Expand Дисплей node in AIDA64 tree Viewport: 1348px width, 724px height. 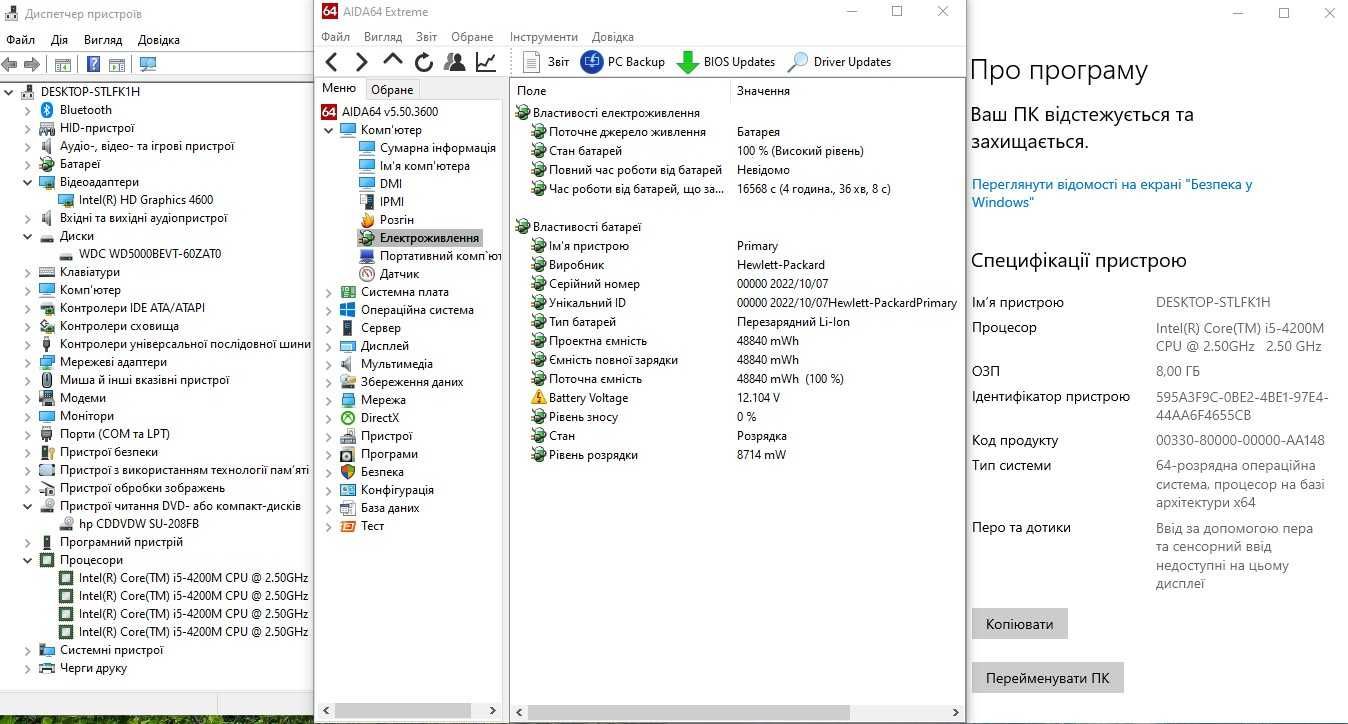328,346
